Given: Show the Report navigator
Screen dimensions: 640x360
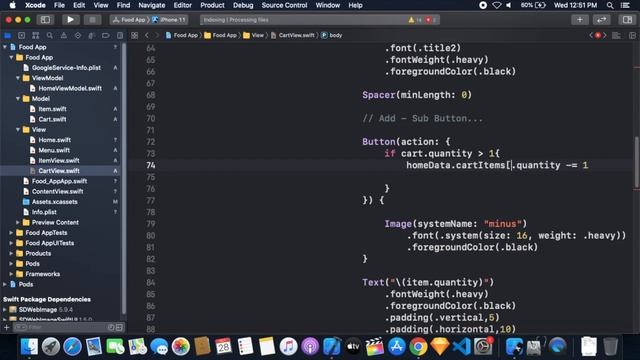Looking at the screenshot, I should [120, 36].
